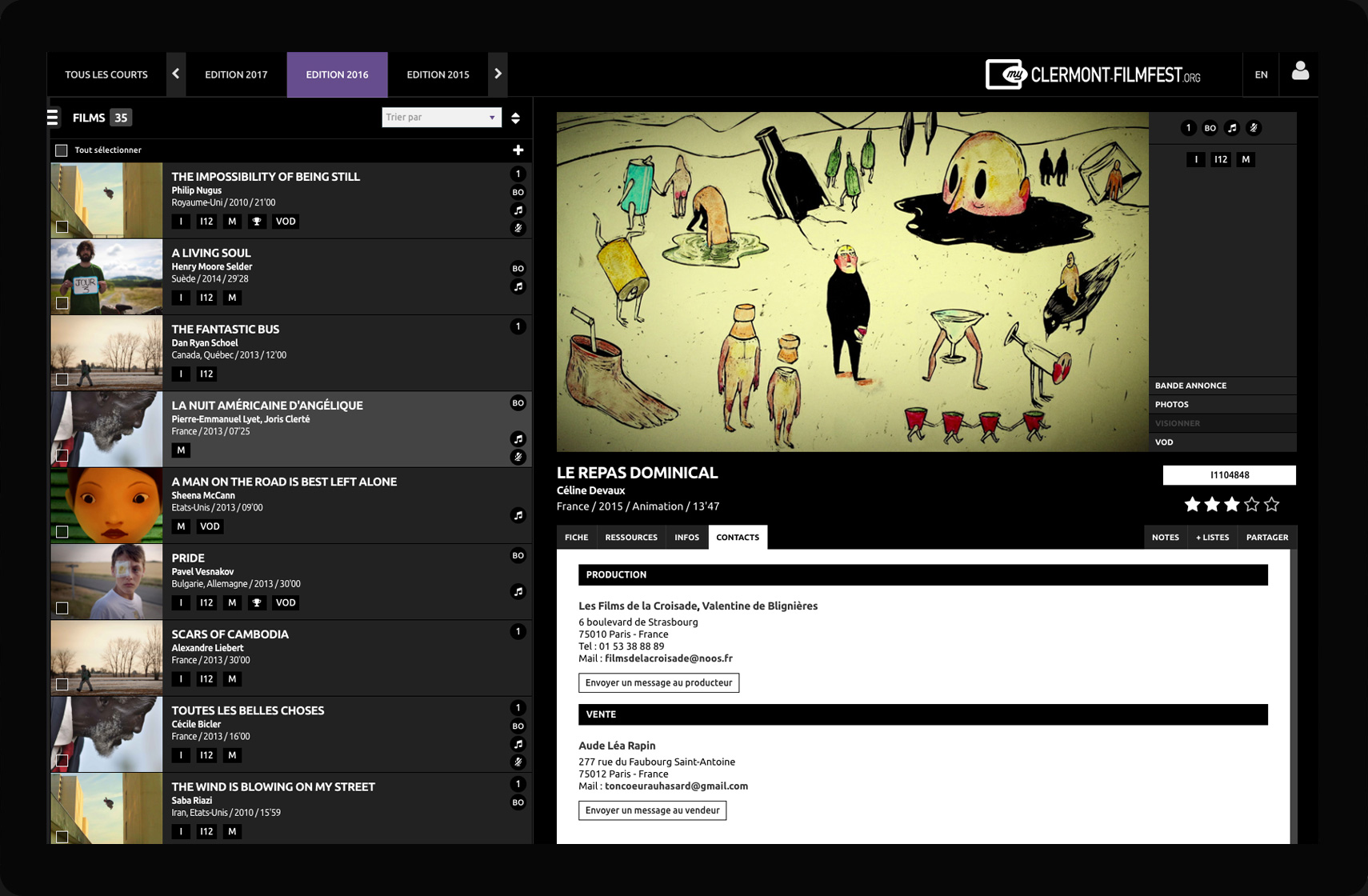
Task: Switch to Edition 2015 tab
Action: [438, 74]
